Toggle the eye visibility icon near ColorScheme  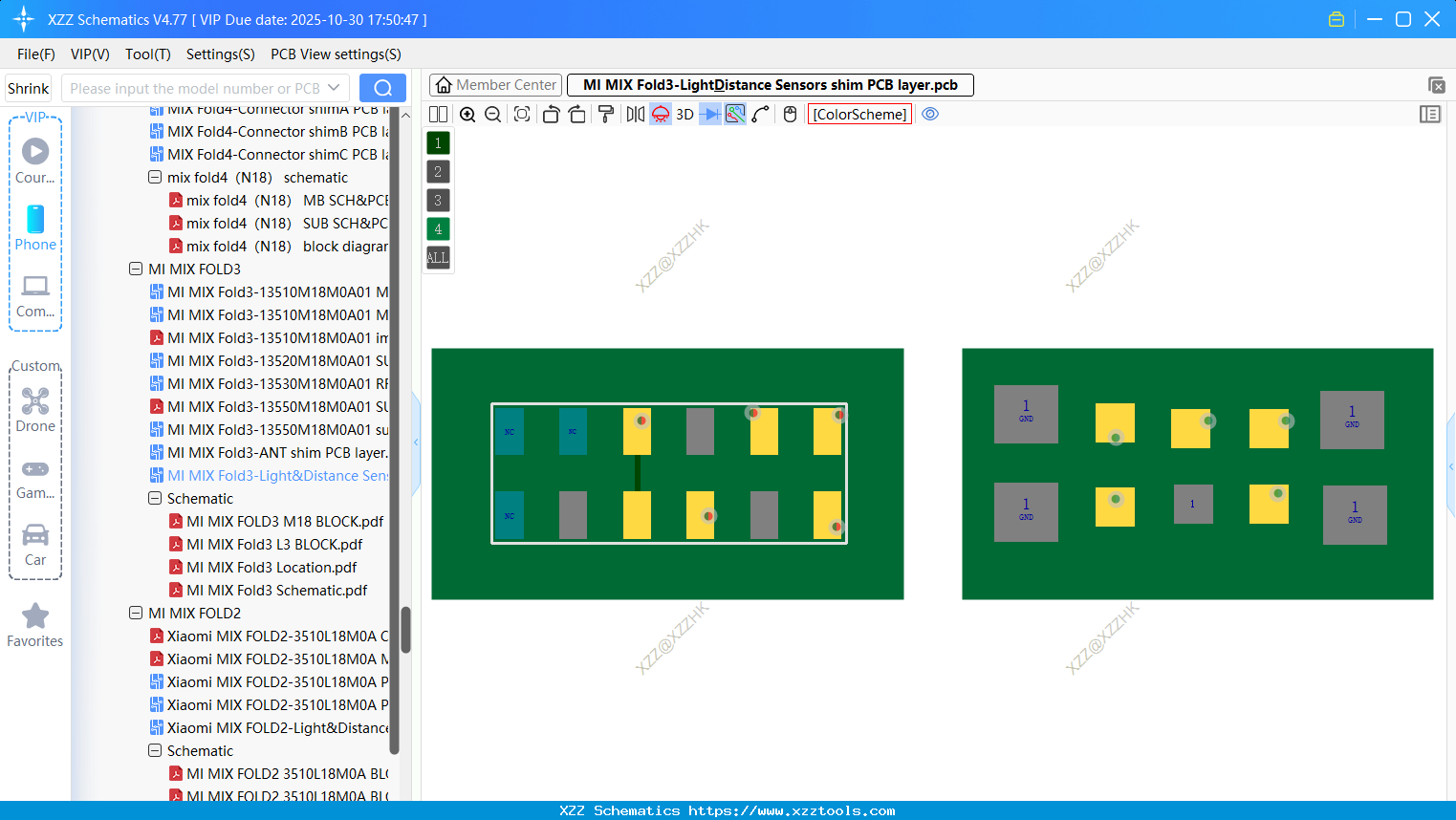click(x=930, y=114)
